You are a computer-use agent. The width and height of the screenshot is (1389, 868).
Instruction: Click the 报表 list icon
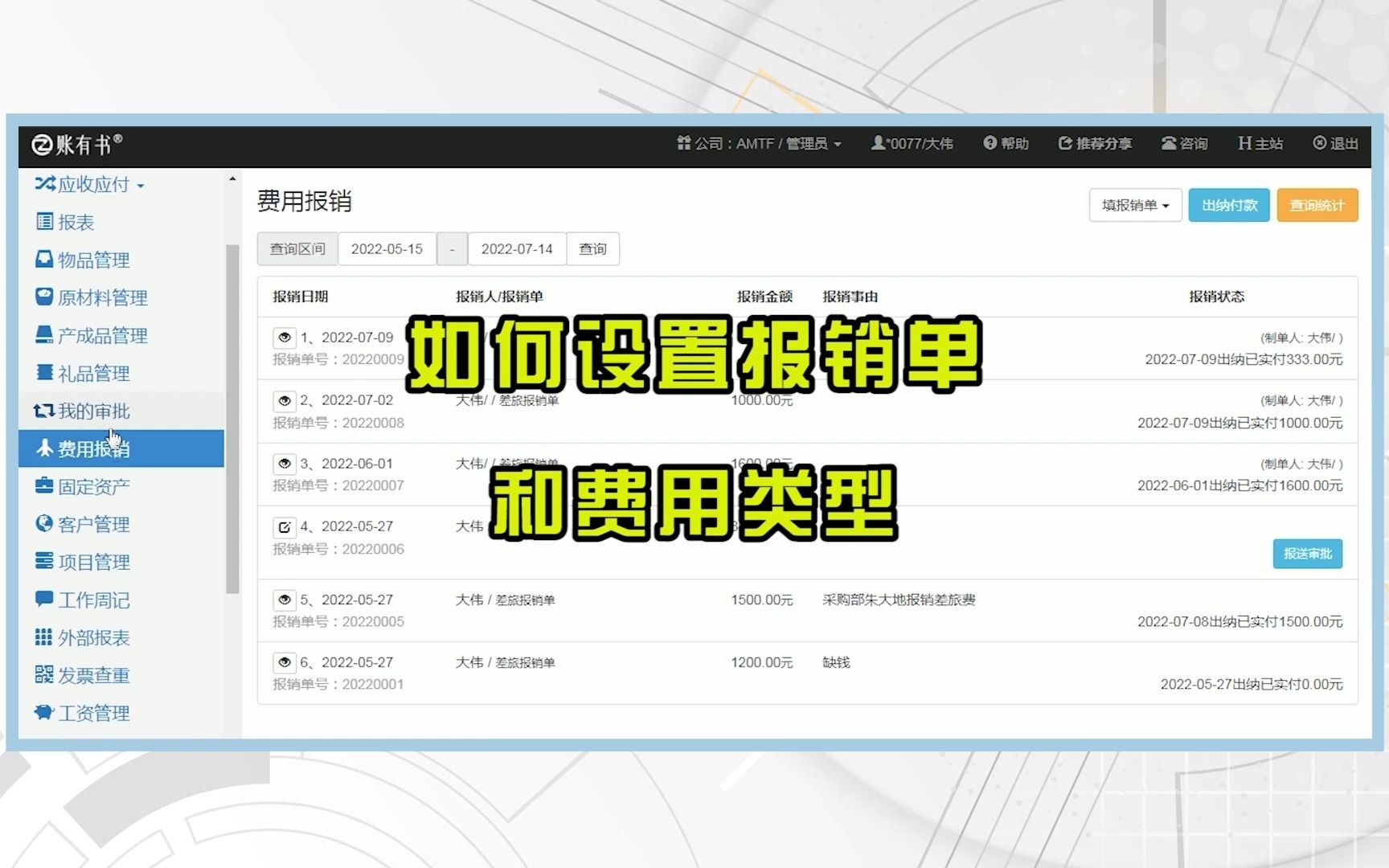pos(44,221)
